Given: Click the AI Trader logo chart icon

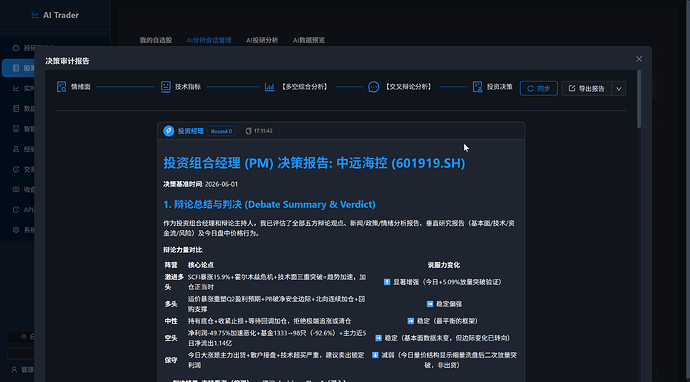Looking at the screenshot, I should pos(35,15).
